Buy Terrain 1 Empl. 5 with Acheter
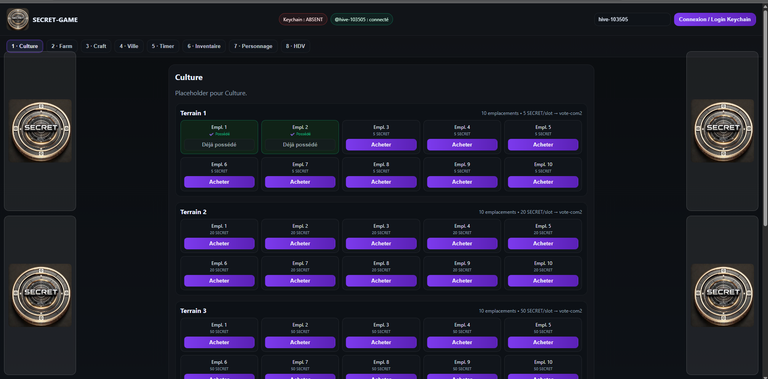The height and width of the screenshot is (379, 768). tap(543, 144)
